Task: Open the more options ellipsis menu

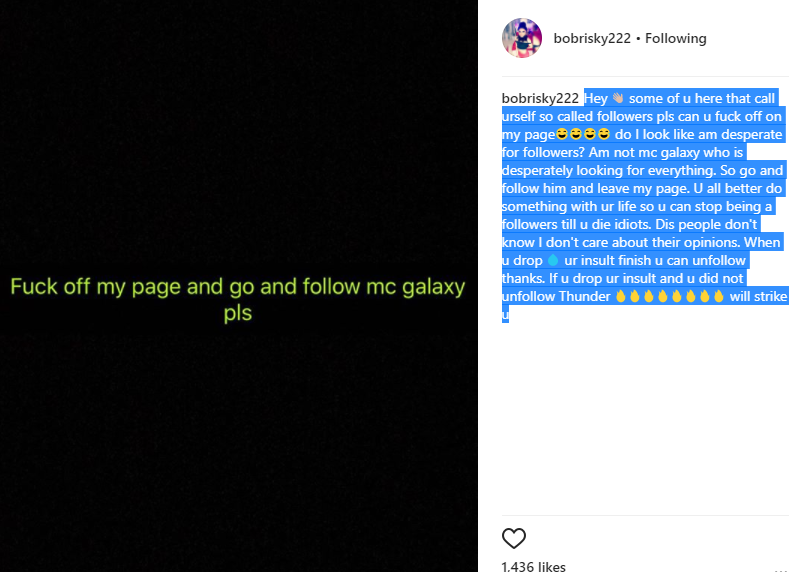Action: pyautogui.click(x=781, y=570)
